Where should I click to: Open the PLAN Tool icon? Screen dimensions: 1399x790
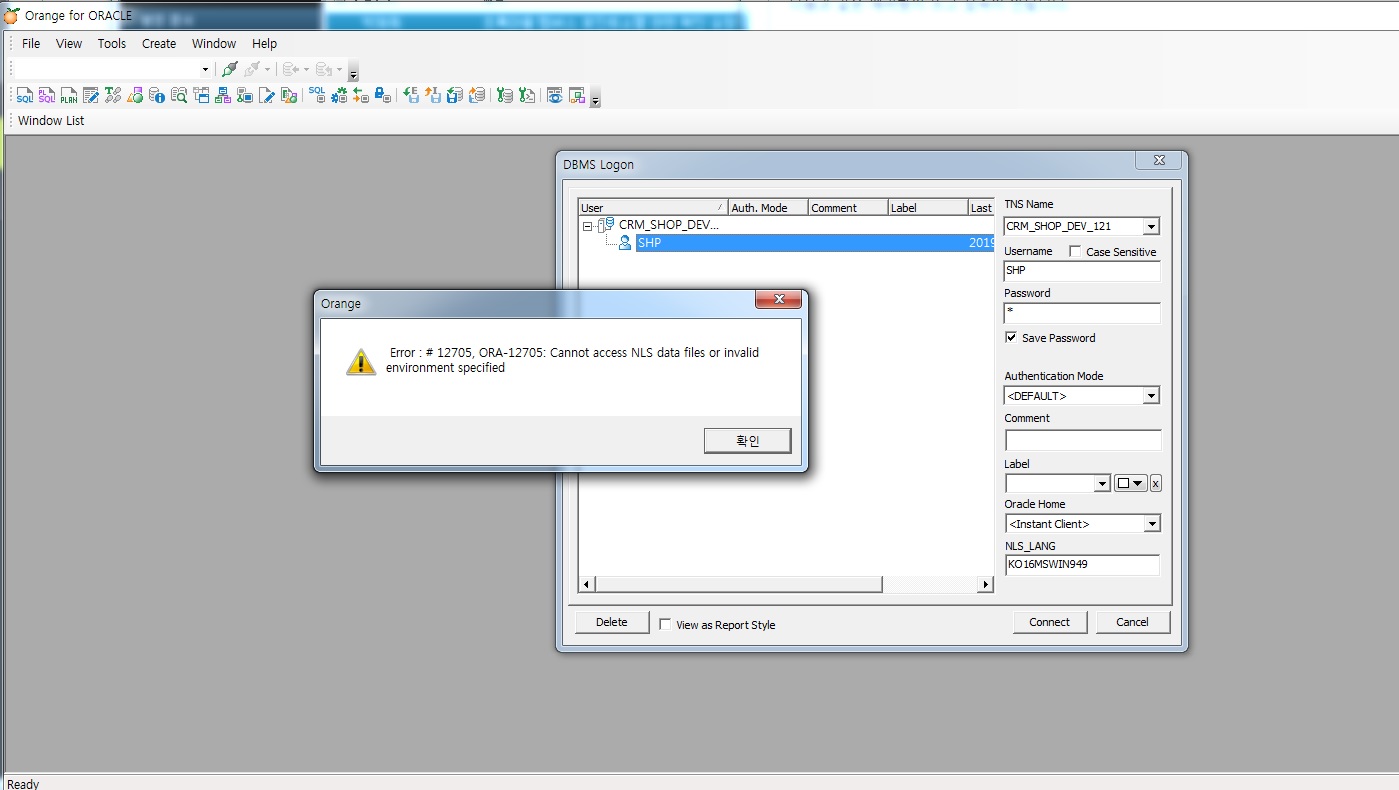pos(68,96)
